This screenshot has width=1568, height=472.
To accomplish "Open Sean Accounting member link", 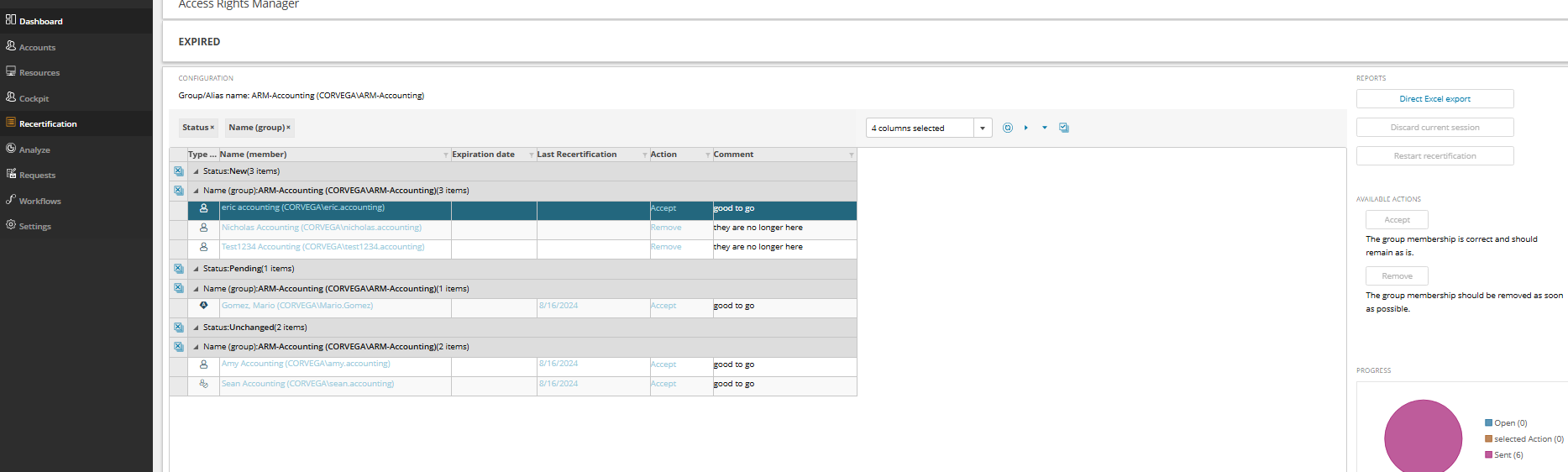I will click(307, 384).
